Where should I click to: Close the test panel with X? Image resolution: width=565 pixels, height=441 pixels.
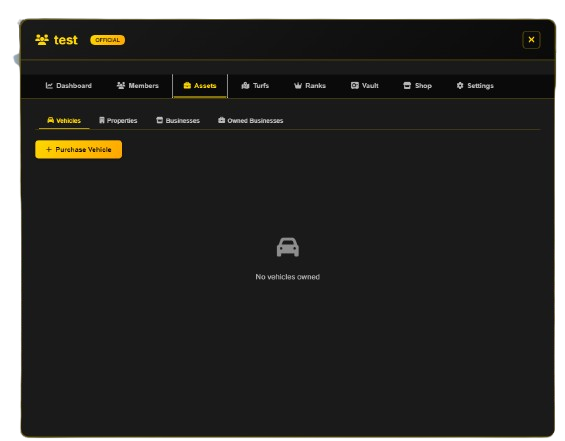pyautogui.click(x=531, y=40)
